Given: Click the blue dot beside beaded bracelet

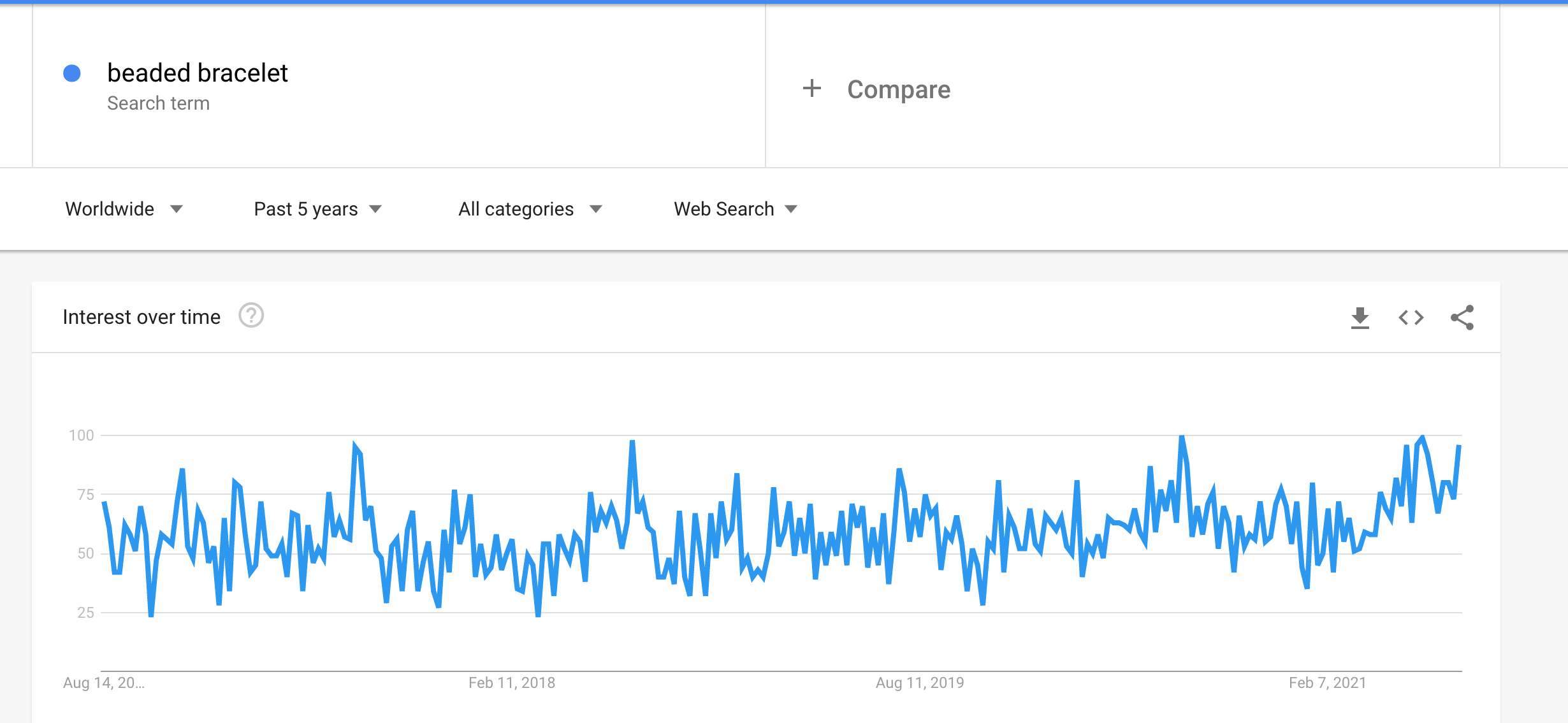Looking at the screenshot, I should pyautogui.click(x=72, y=73).
